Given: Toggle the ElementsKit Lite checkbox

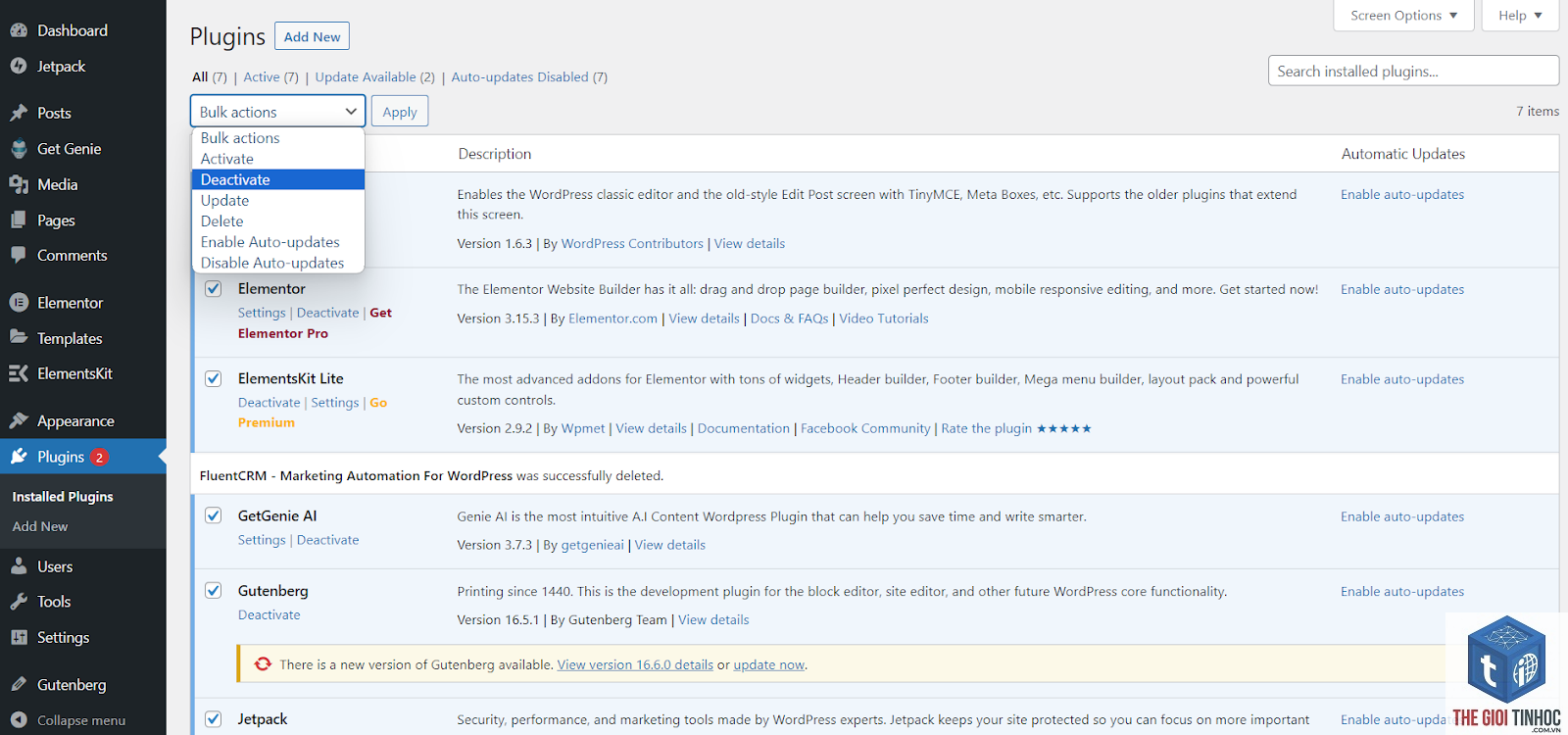Looking at the screenshot, I should point(213,378).
